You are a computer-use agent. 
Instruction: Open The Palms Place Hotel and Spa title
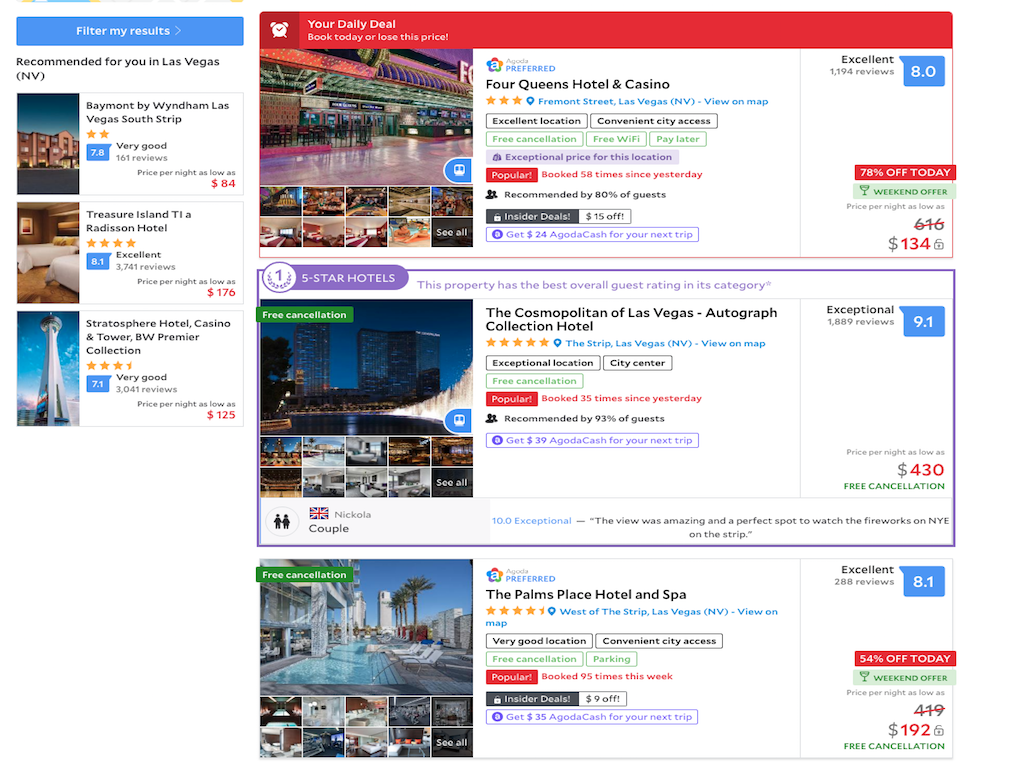pos(586,594)
